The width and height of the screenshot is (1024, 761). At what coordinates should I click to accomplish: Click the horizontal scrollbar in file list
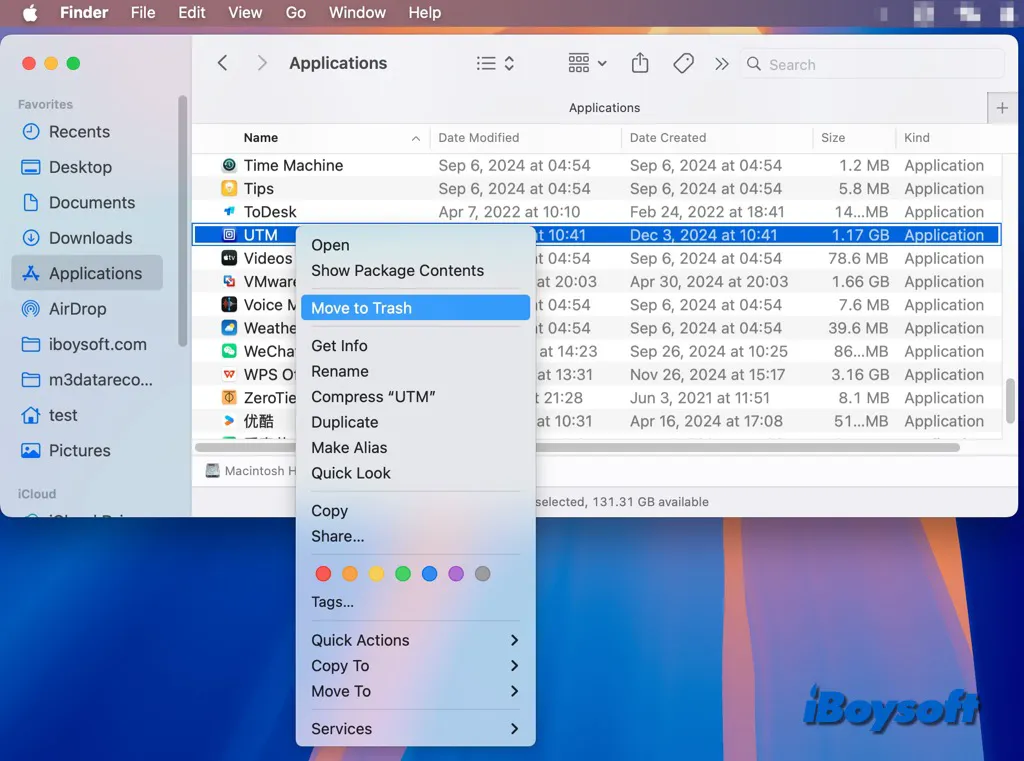click(577, 447)
